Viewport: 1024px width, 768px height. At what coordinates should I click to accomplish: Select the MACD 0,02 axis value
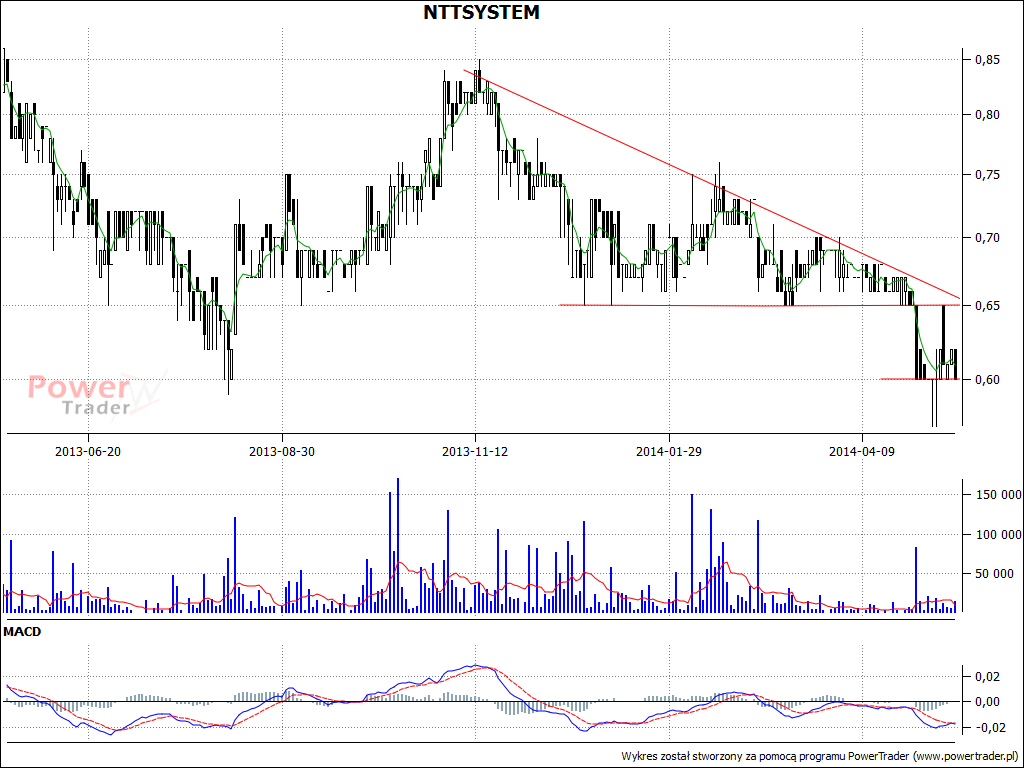[987, 677]
